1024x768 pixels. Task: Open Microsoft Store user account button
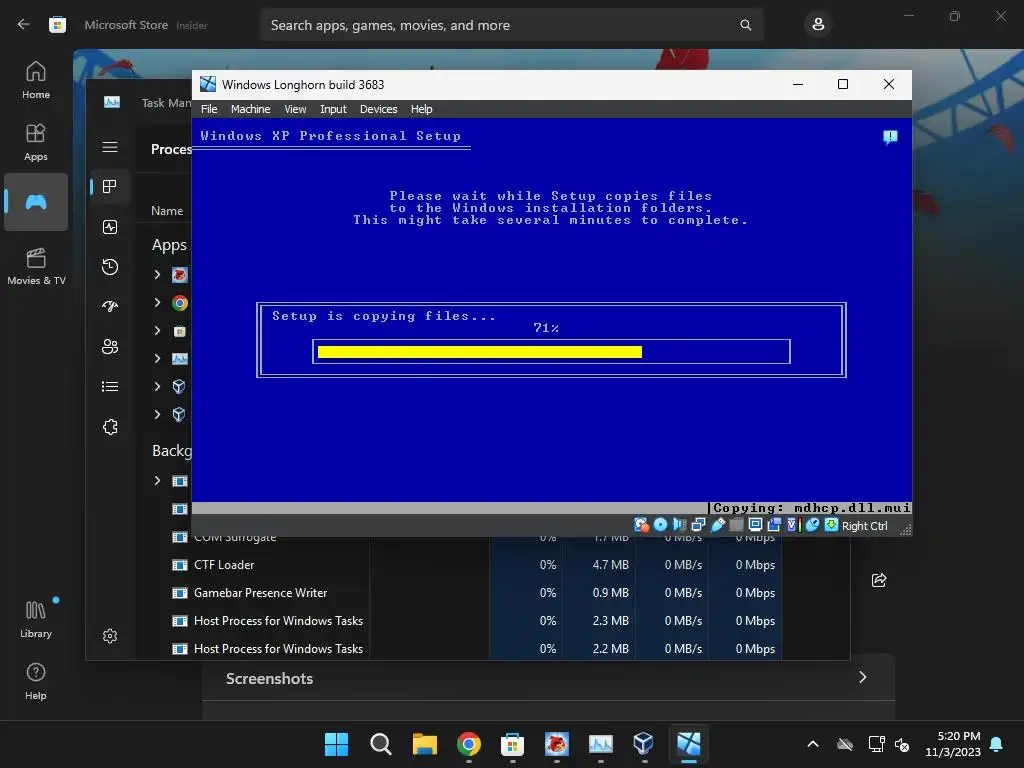[818, 25]
